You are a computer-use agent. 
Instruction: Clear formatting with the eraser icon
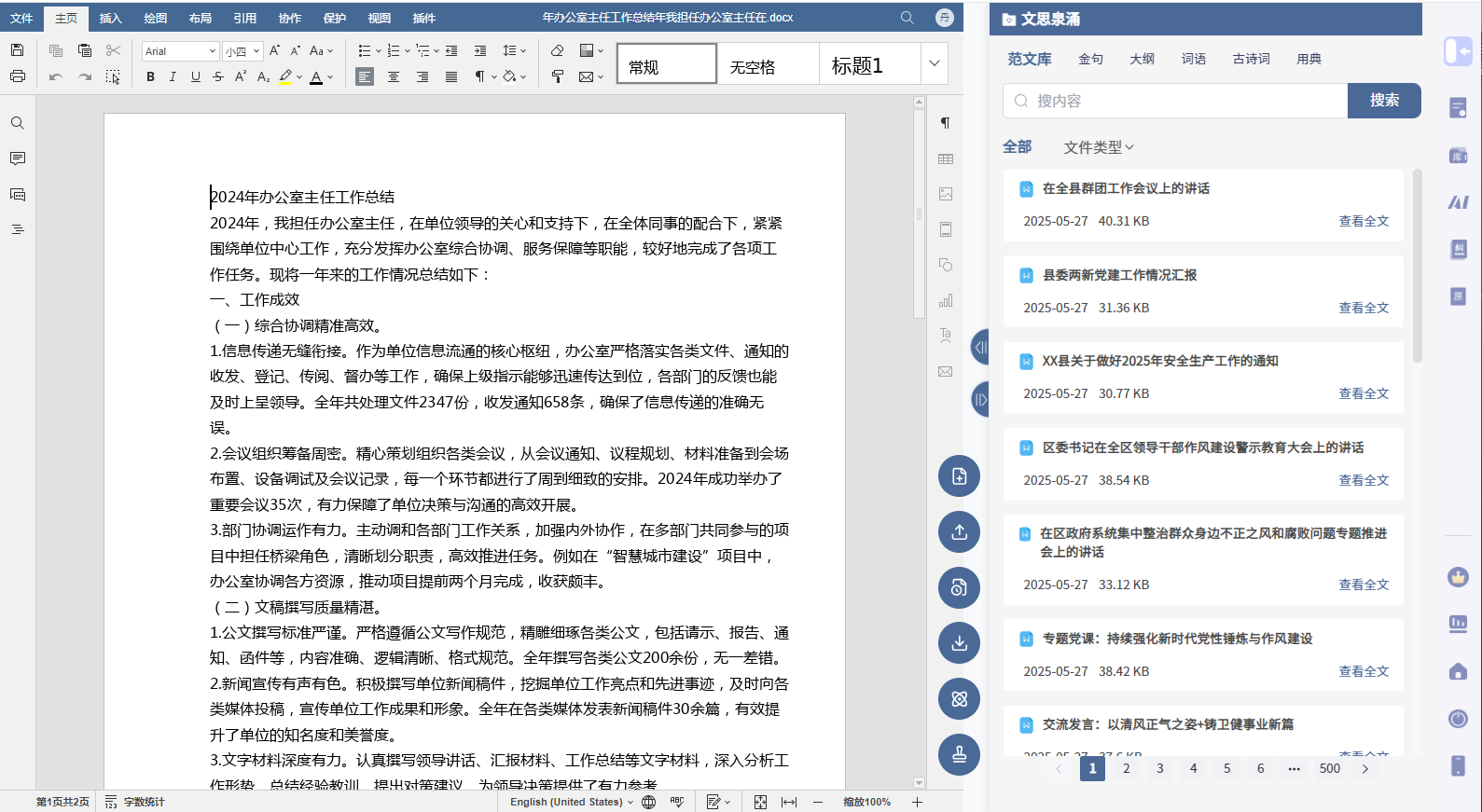[x=558, y=50]
